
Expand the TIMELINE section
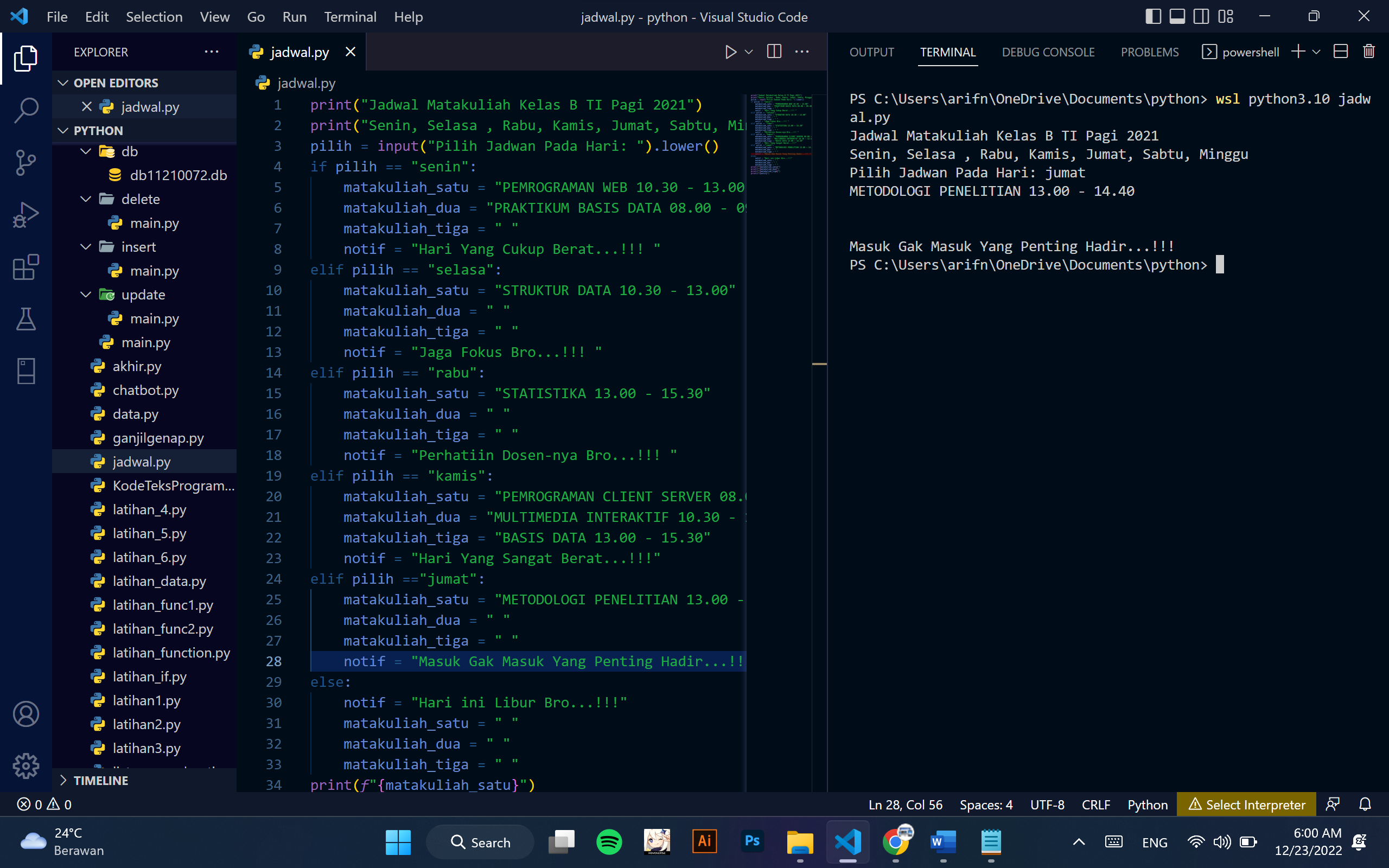(x=144, y=780)
